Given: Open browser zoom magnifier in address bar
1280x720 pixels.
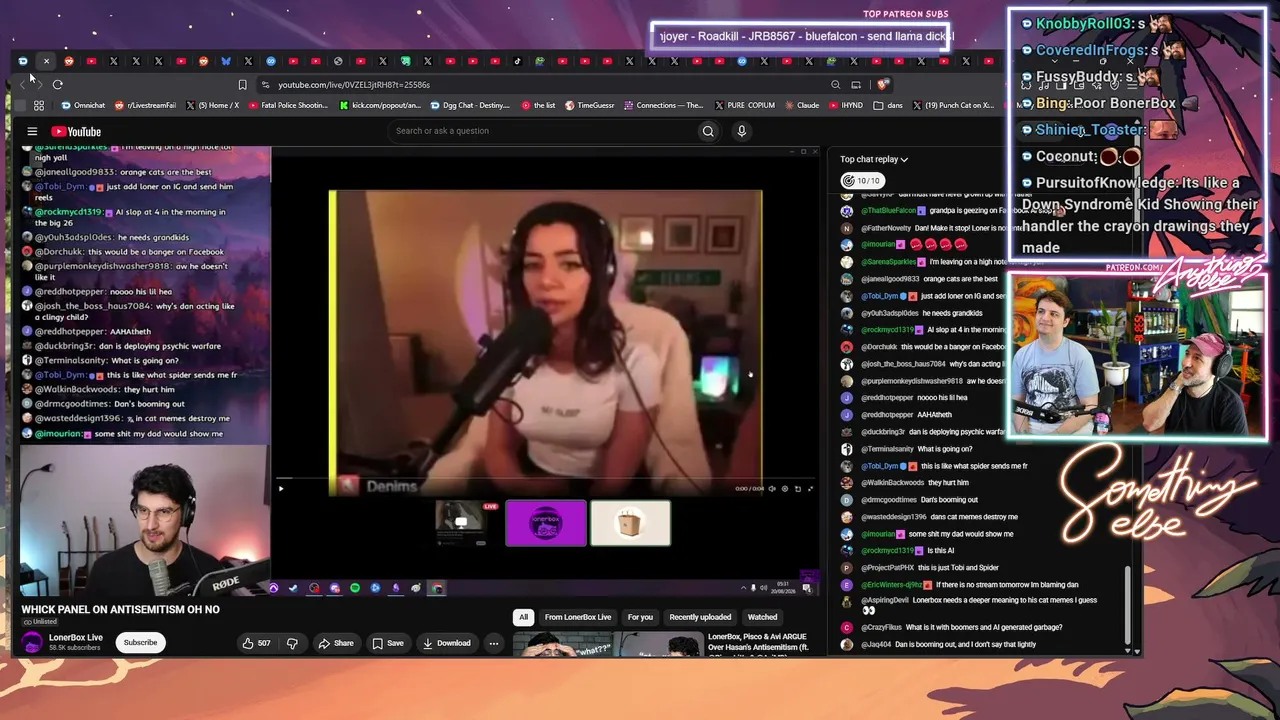Looking at the screenshot, I should pos(836,85).
